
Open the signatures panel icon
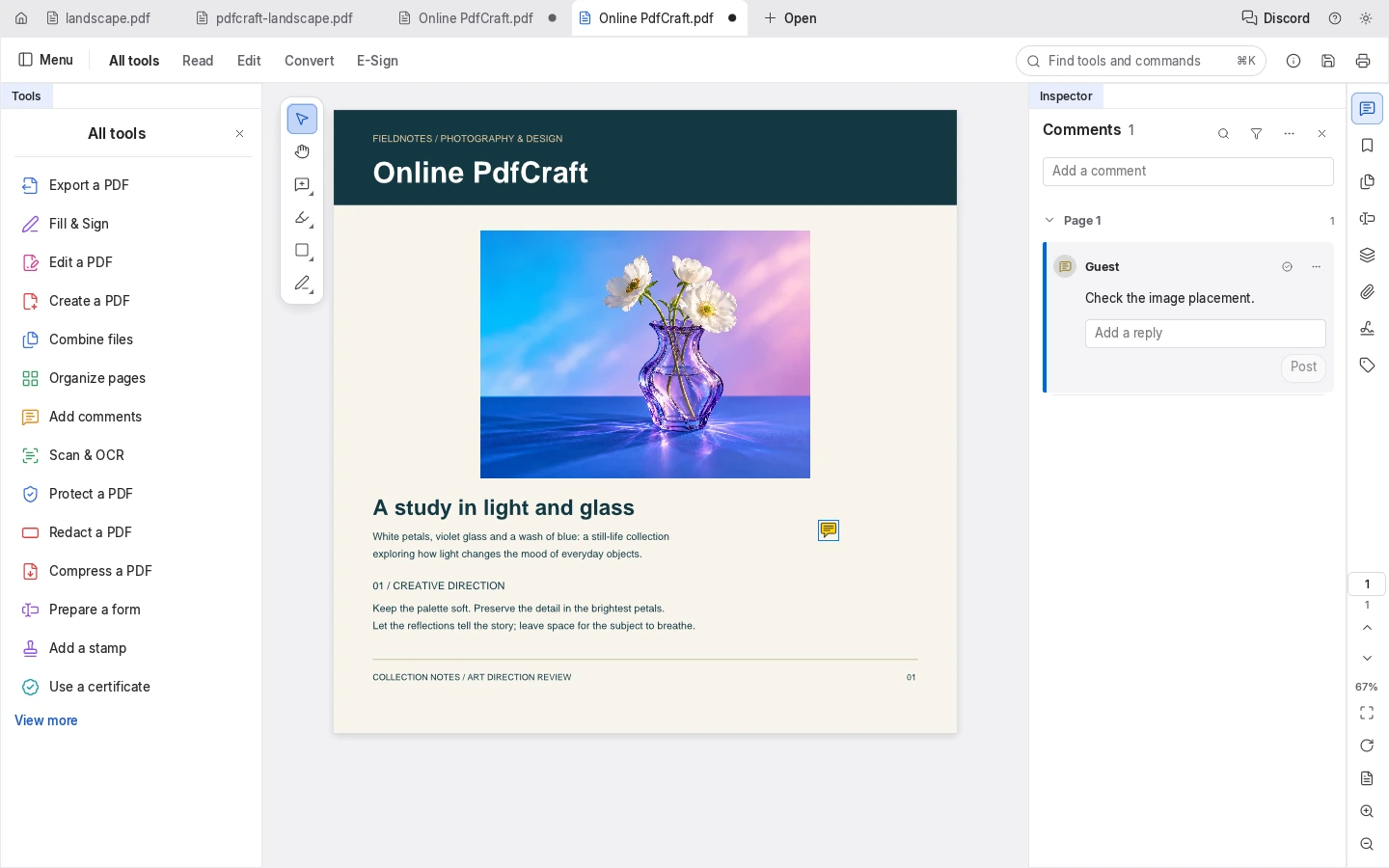click(1367, 329)
